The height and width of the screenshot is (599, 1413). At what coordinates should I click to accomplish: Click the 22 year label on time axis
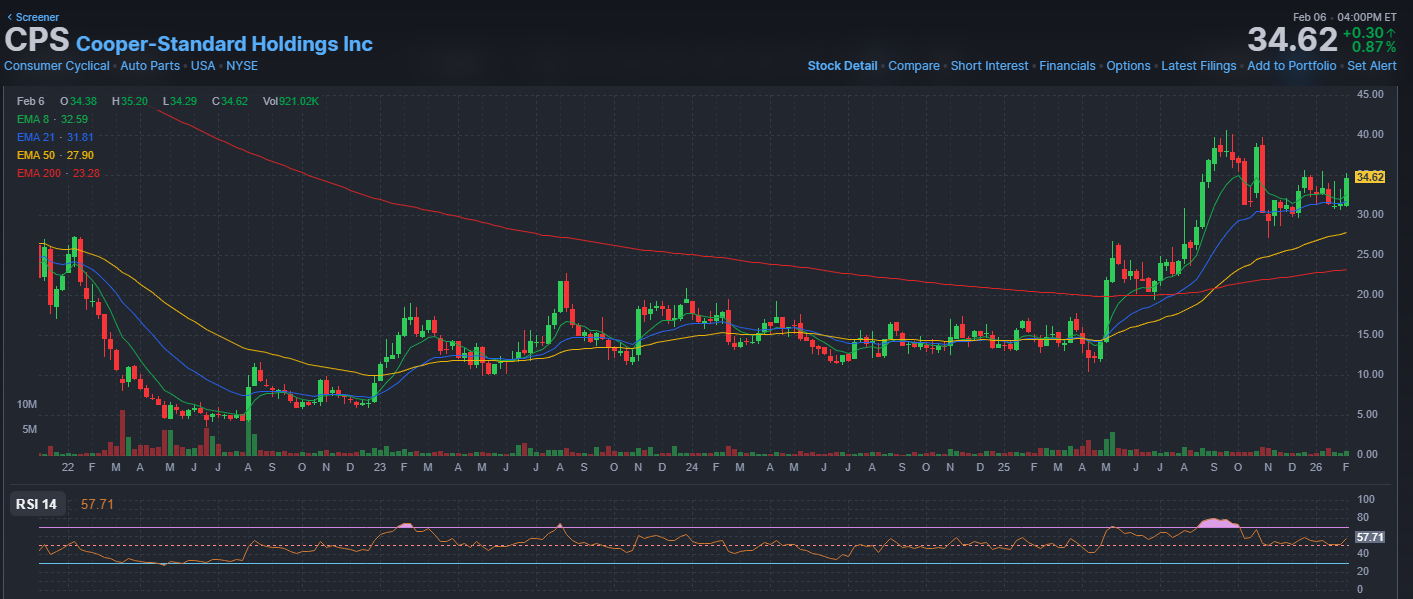click(x=67, y=467)
